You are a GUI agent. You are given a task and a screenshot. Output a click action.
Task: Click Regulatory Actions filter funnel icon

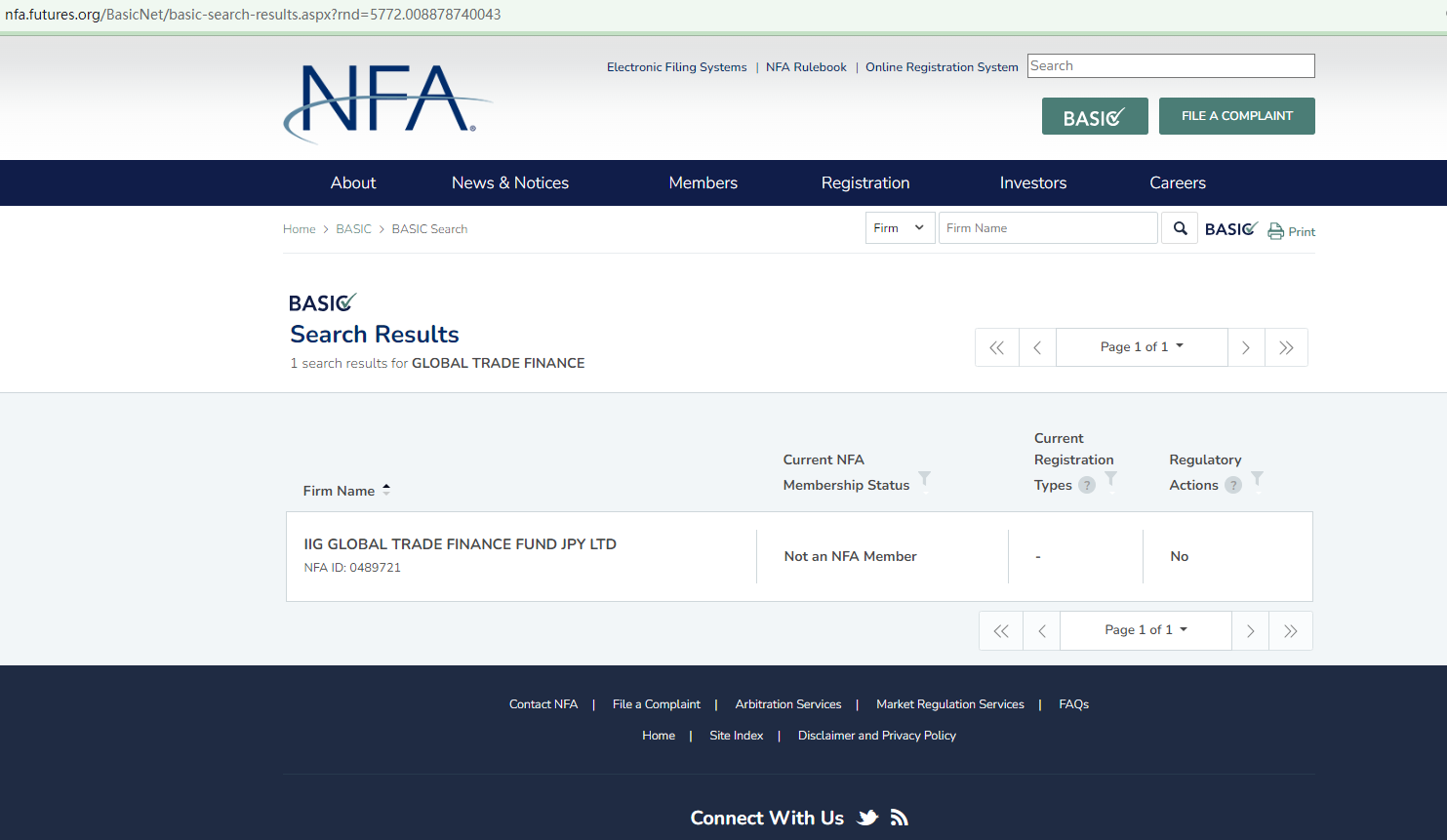(x=1257, y=478)
